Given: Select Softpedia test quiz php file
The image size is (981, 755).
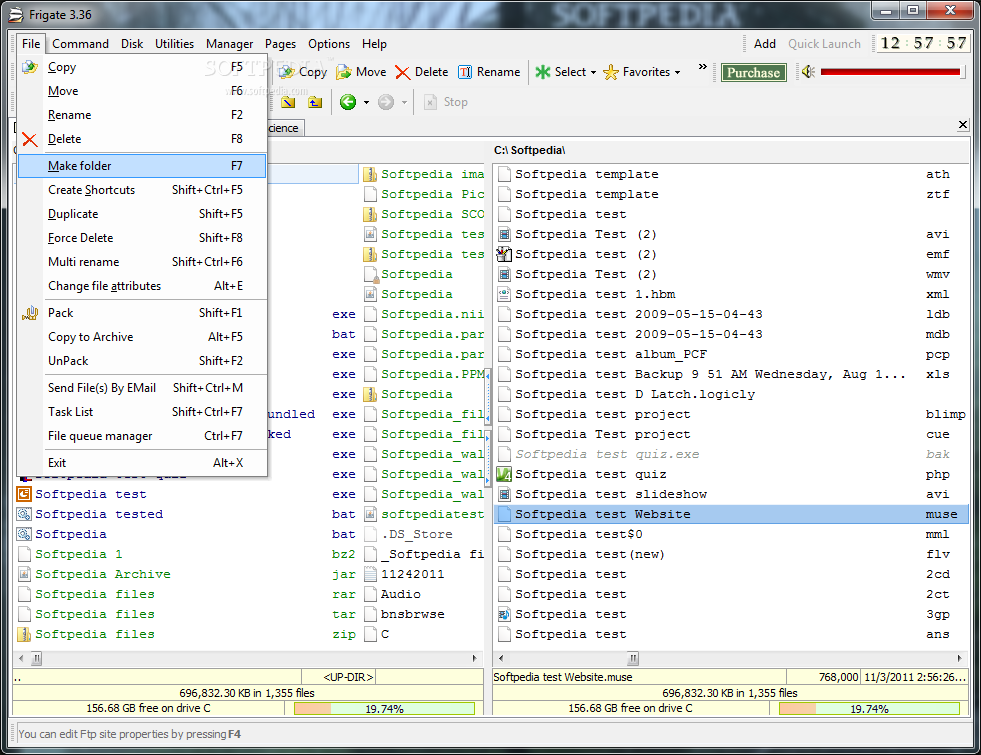Looking at the screenshot, I should pos(731,474).
